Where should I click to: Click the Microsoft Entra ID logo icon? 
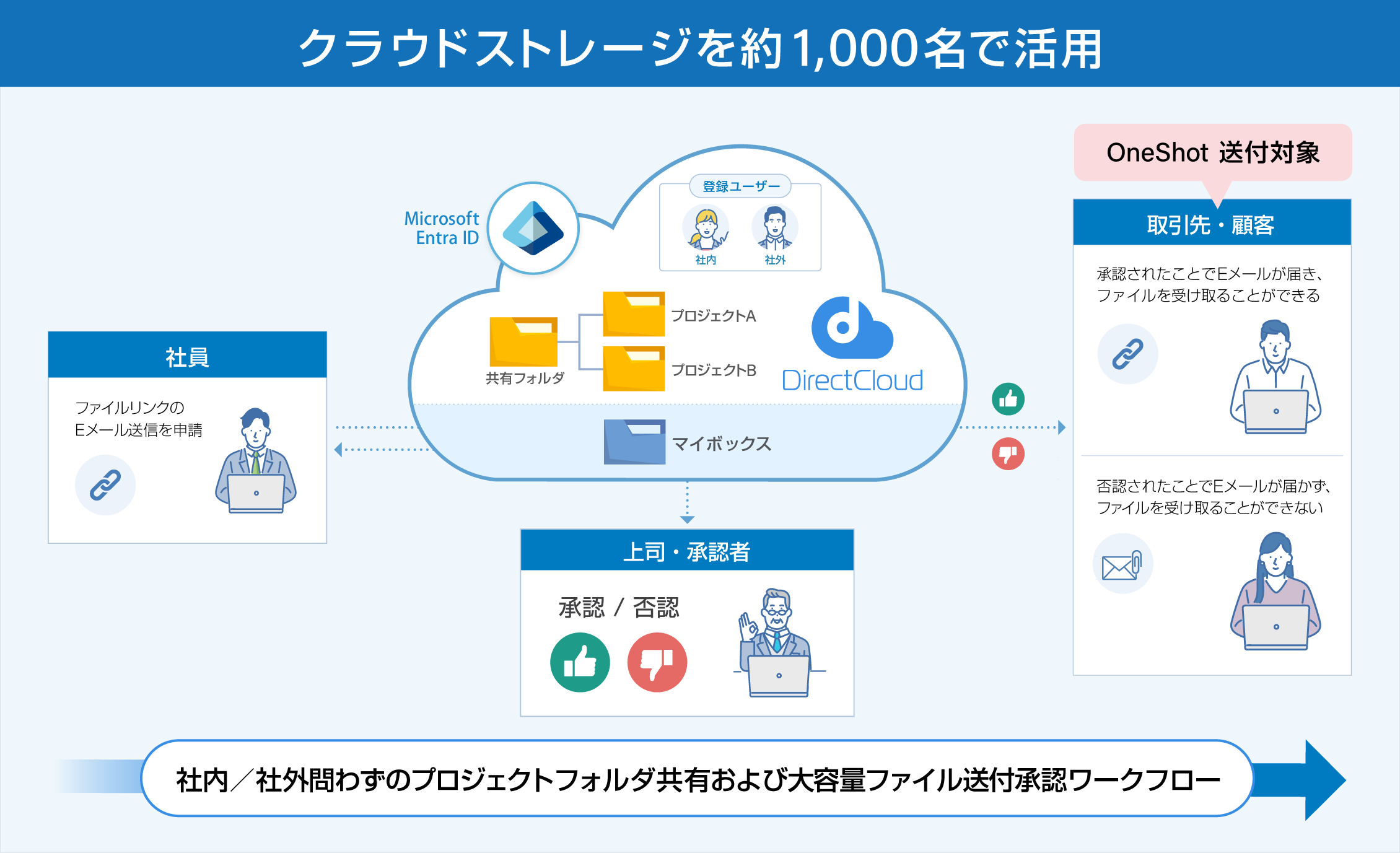[x=533, y=229]
